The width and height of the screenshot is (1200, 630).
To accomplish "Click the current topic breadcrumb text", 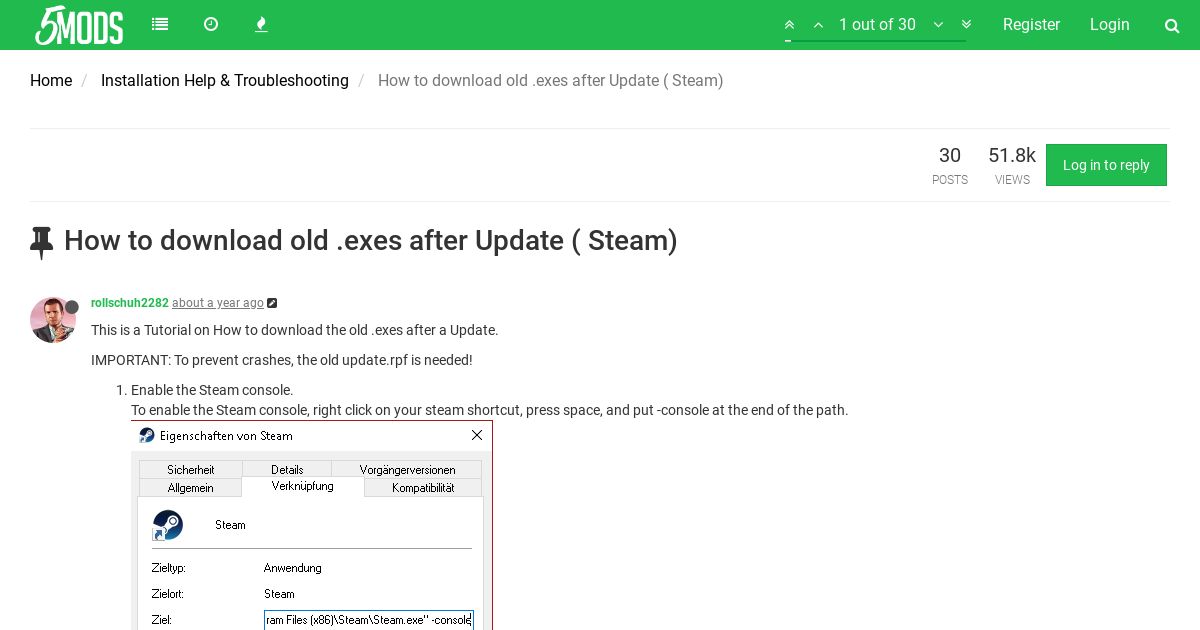I will coord(551,81).
